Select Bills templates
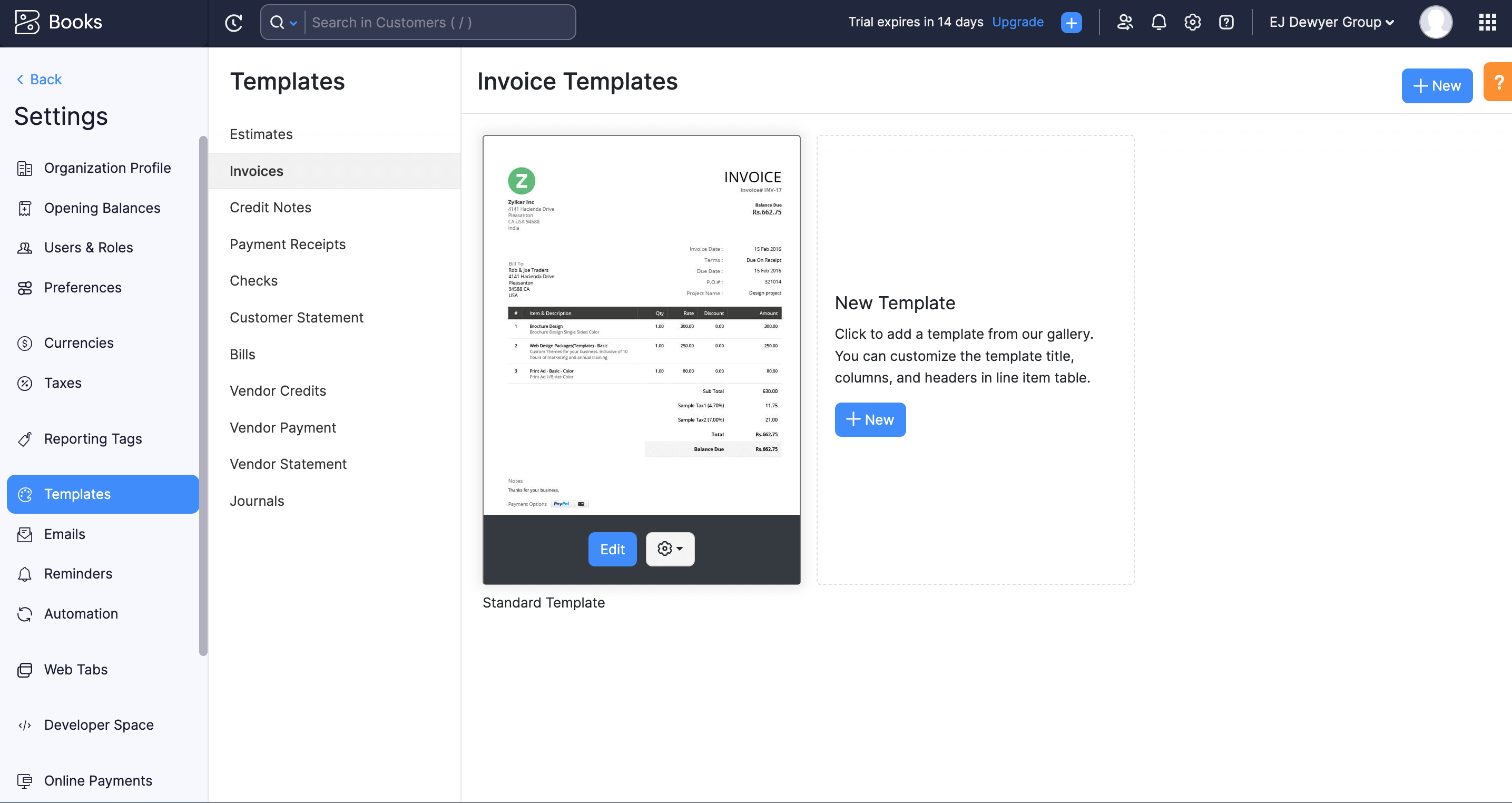The image size is (1512, 803). click(335, 355)
